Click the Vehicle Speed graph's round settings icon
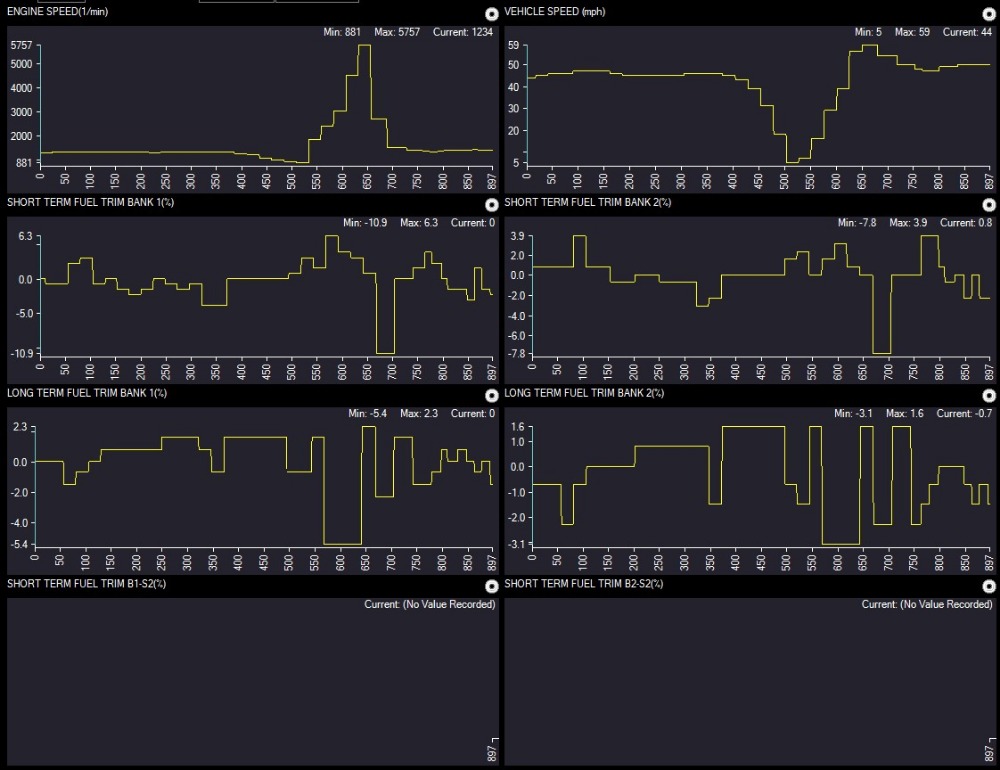 click(x=989, y=14)
